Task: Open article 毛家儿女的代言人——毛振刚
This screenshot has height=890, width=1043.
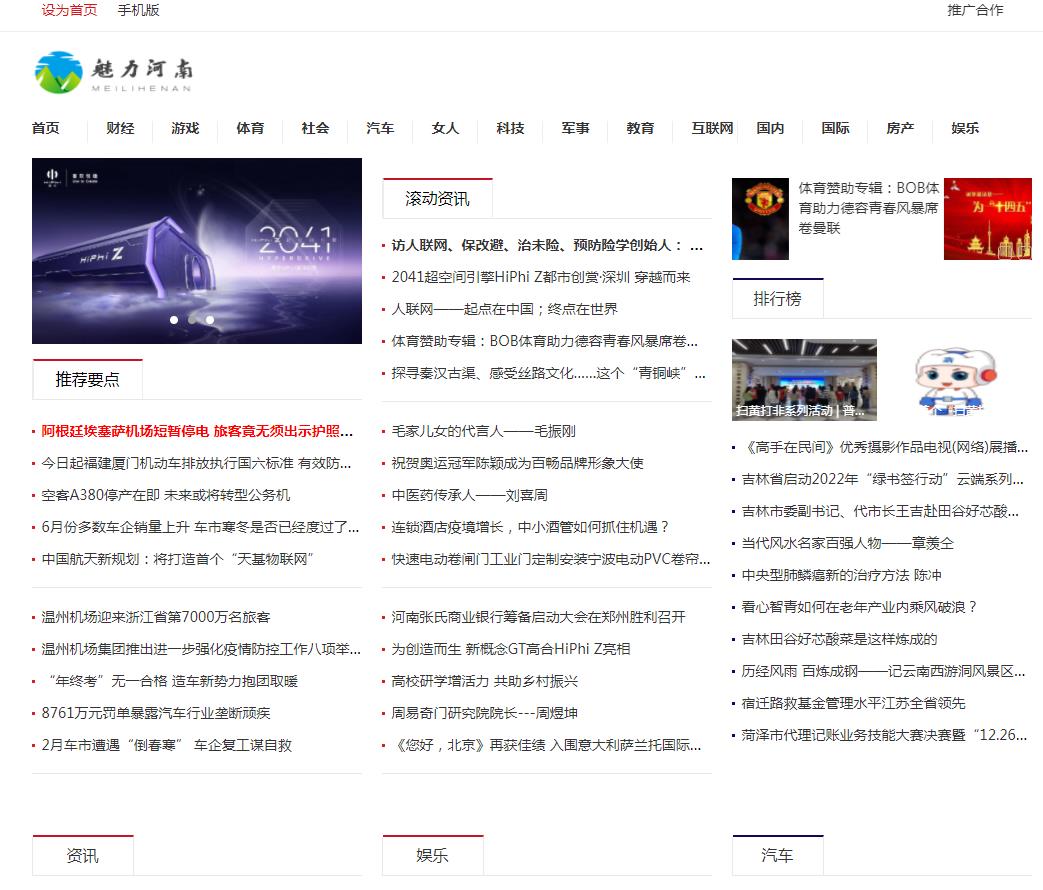Action: (484, 431)
